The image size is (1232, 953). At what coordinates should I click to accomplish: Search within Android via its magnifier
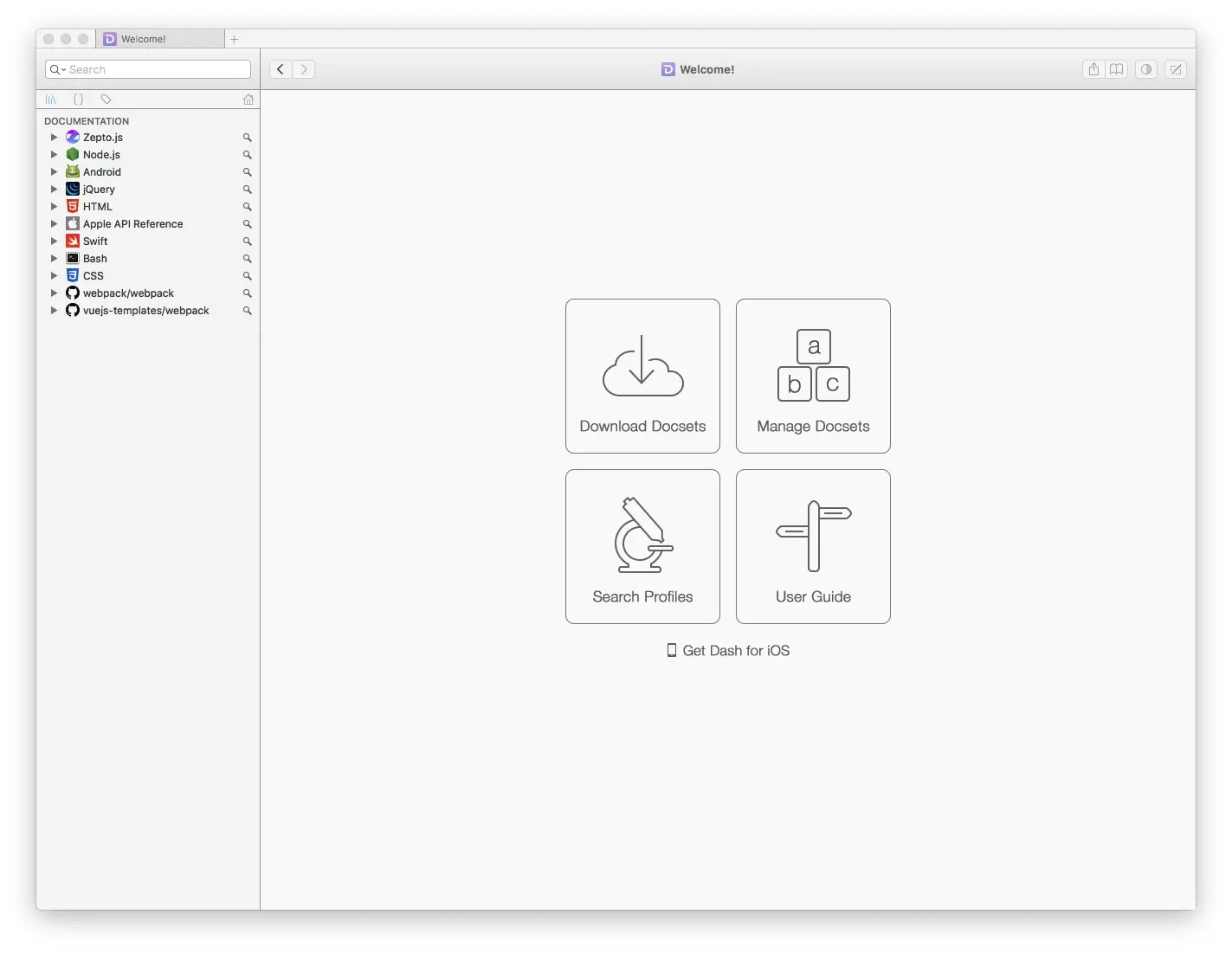click(x=247, y=172)
